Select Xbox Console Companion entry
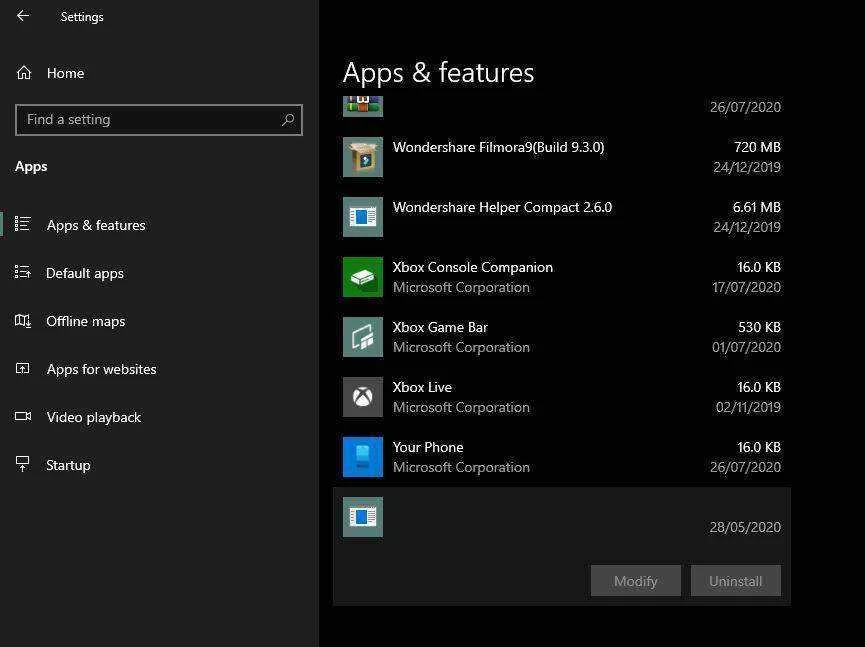Viewport: 865px width, 647px height. click(x=562, y=277)
